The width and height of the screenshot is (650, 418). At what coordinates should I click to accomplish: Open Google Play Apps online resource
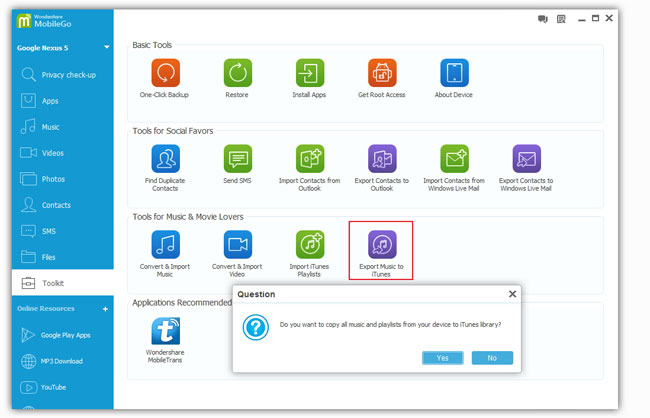63,335
